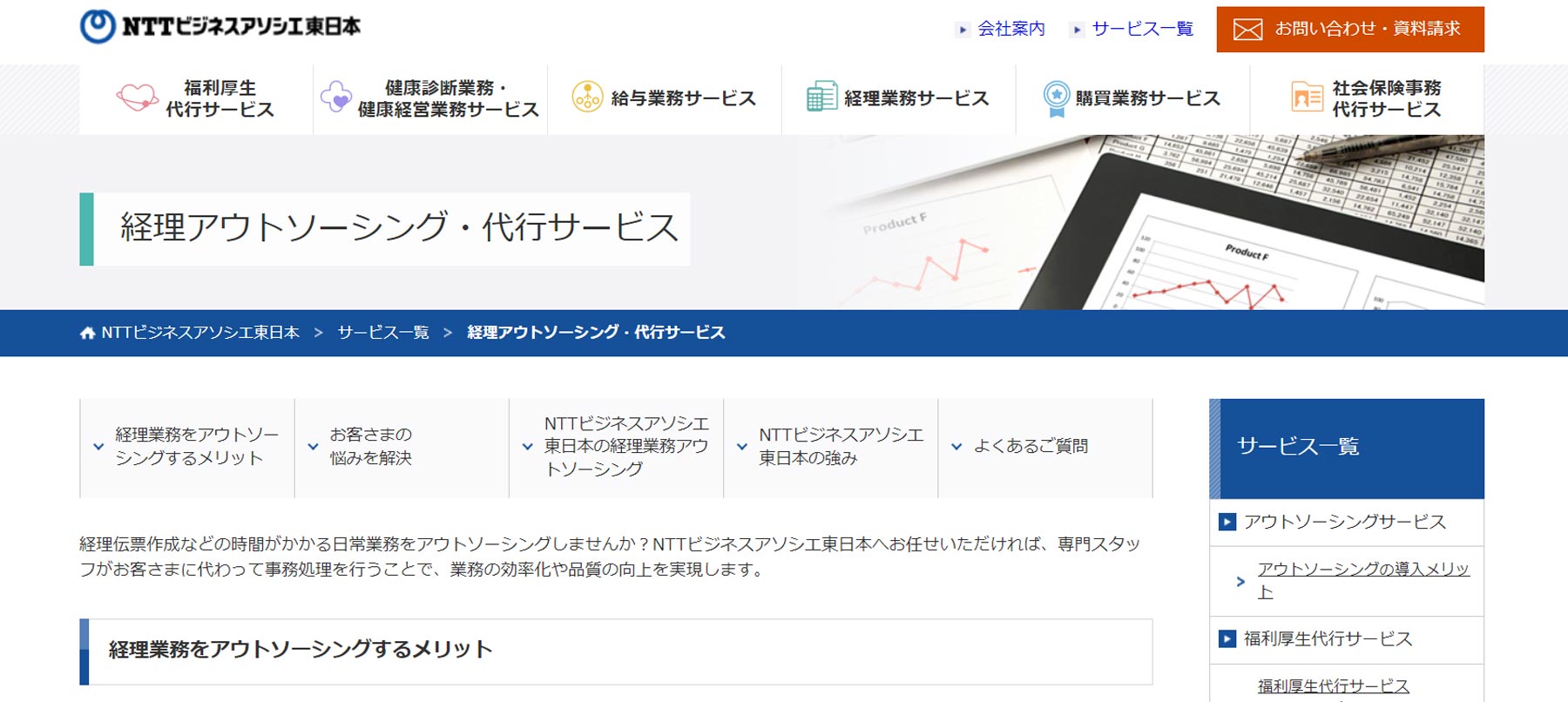
Task: Open the header サービス一覧 link
Action: tap(1142, 29)
